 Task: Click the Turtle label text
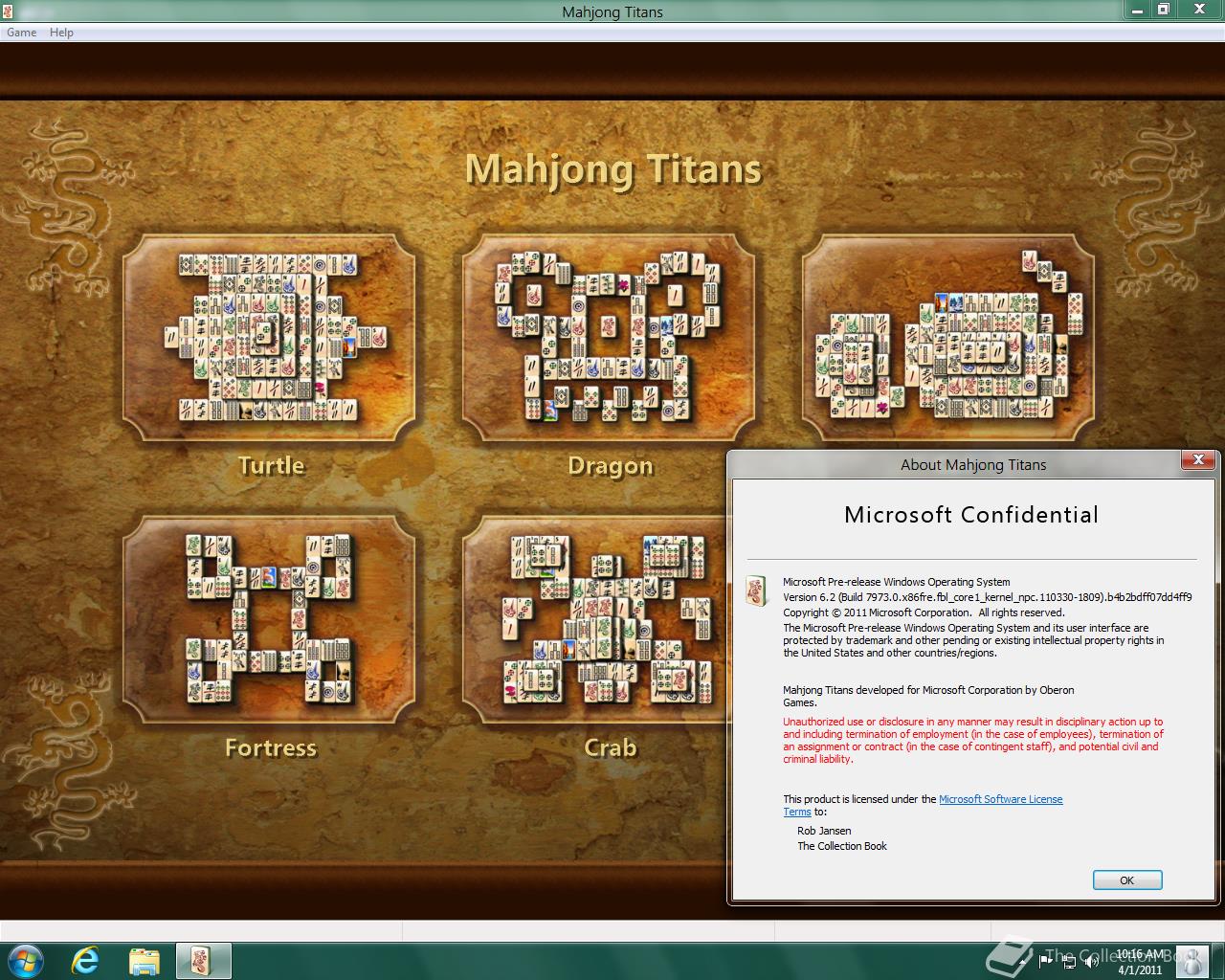click(x=271, y=465)
